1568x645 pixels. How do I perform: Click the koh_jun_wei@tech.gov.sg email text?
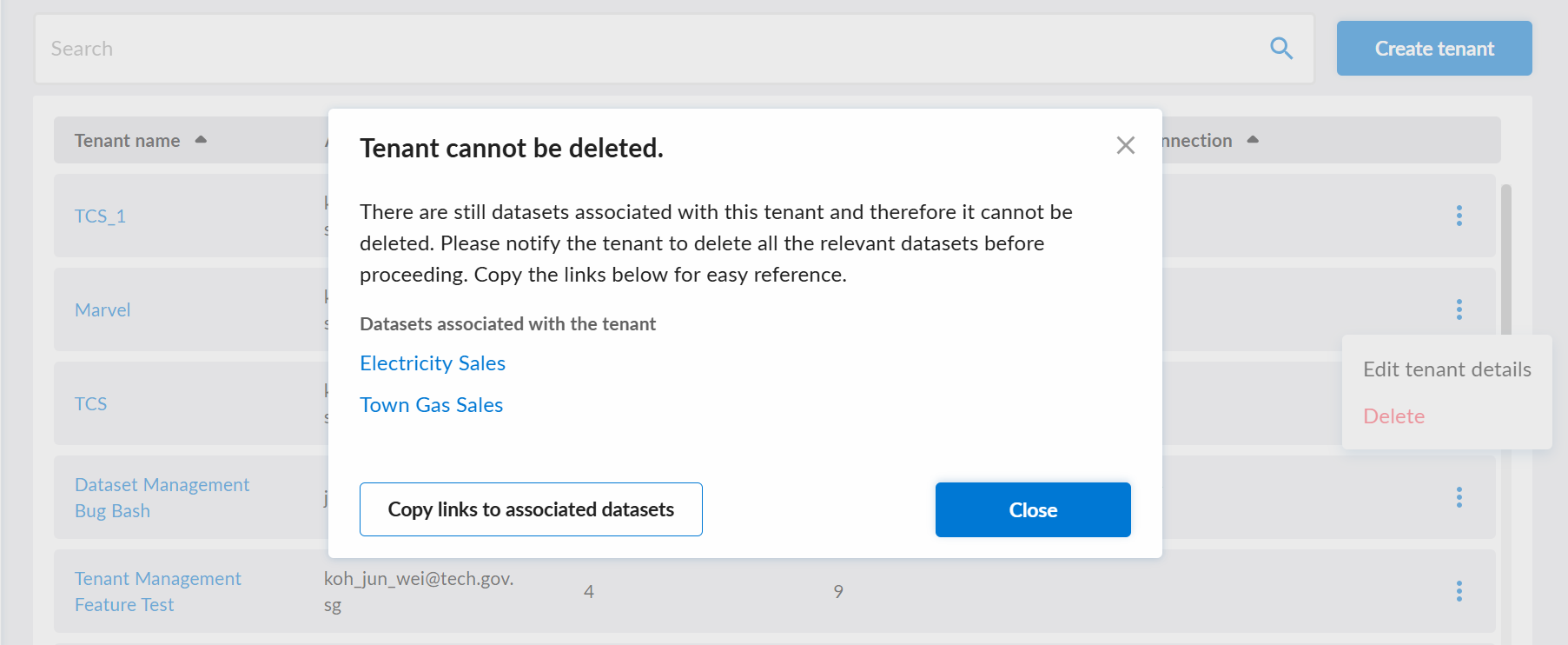[x=419, y=591]
